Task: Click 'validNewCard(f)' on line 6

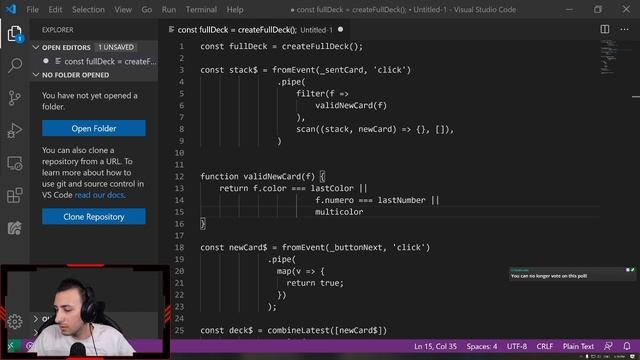Action: 351,105
